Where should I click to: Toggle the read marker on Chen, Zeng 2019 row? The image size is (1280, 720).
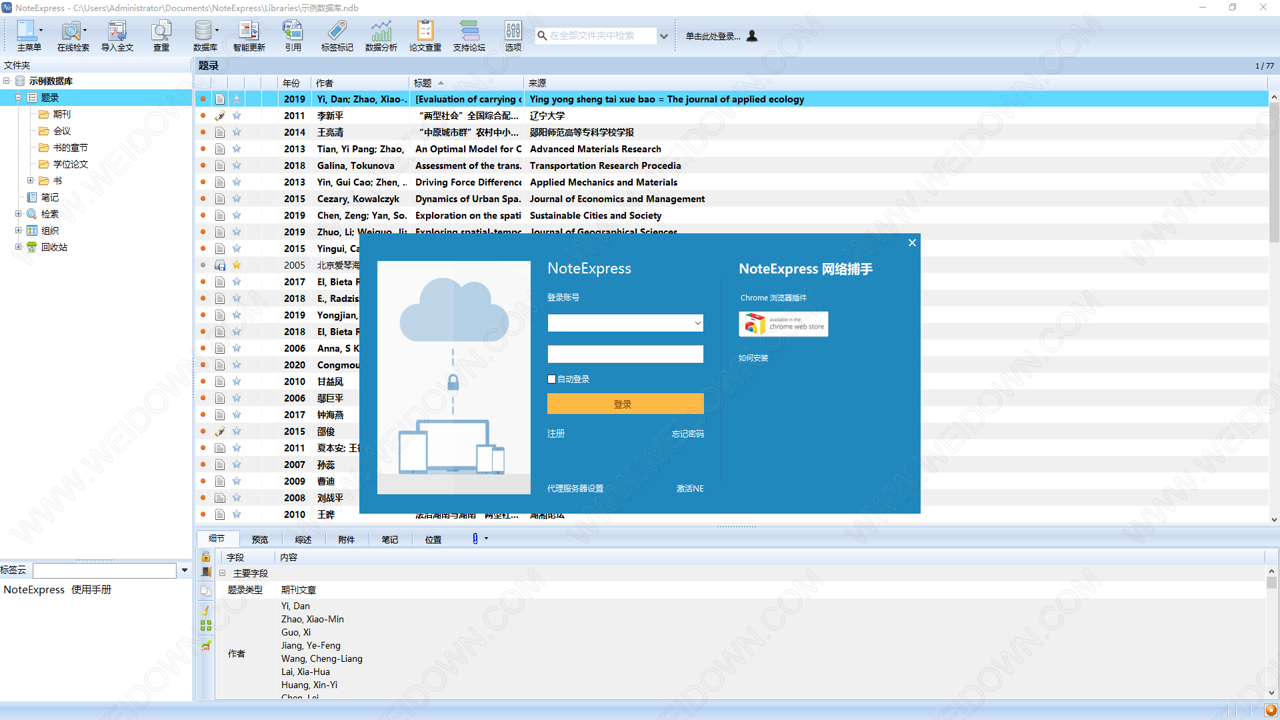[x=203, y=215]
